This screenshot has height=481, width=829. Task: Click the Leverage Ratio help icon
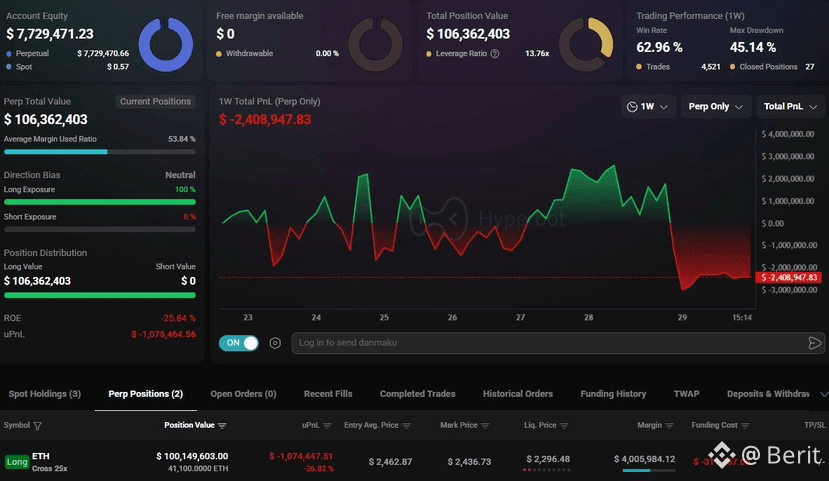coord(495,54)
